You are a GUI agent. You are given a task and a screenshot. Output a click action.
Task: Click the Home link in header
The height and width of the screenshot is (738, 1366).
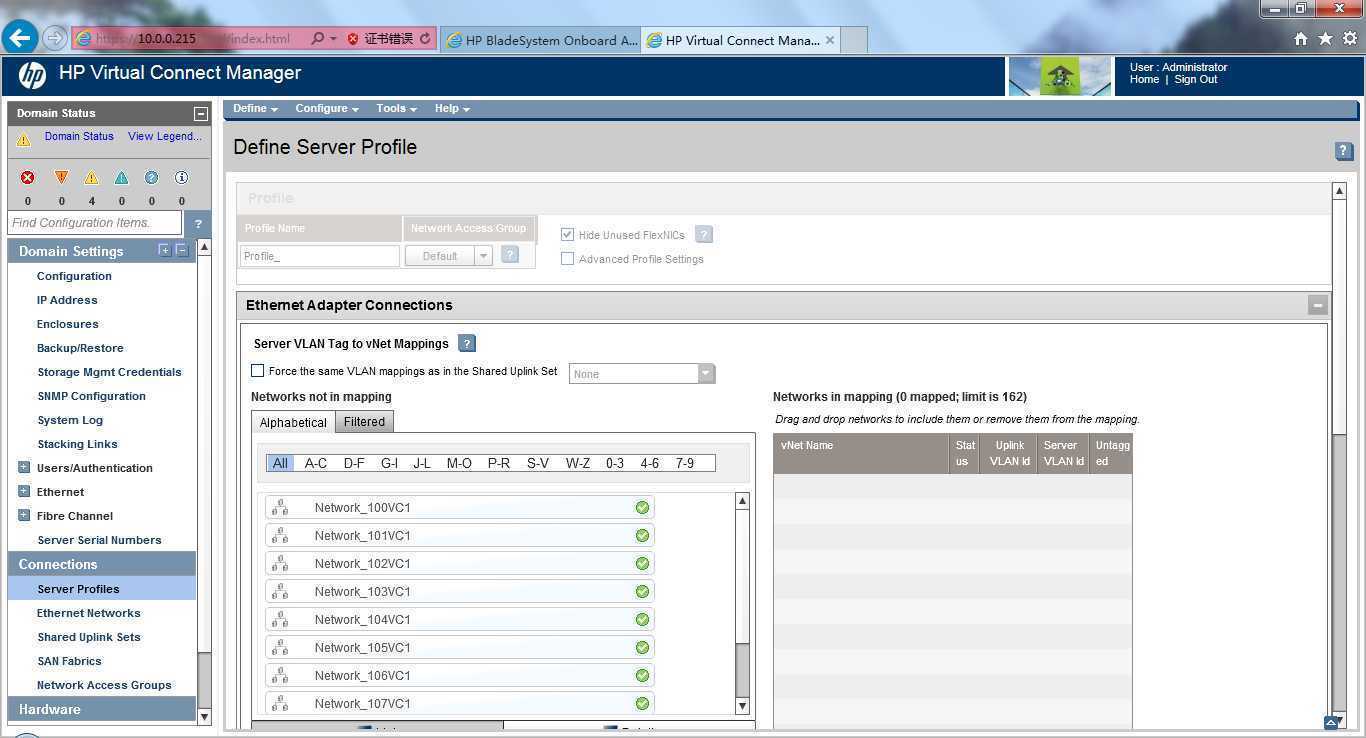1144,80
